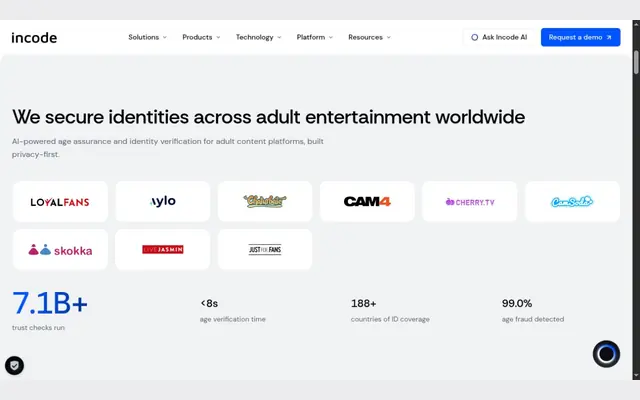Expand the Technology dropdown chevron
The width and height of the screenshot is (640, 400).
coord(280,37)
